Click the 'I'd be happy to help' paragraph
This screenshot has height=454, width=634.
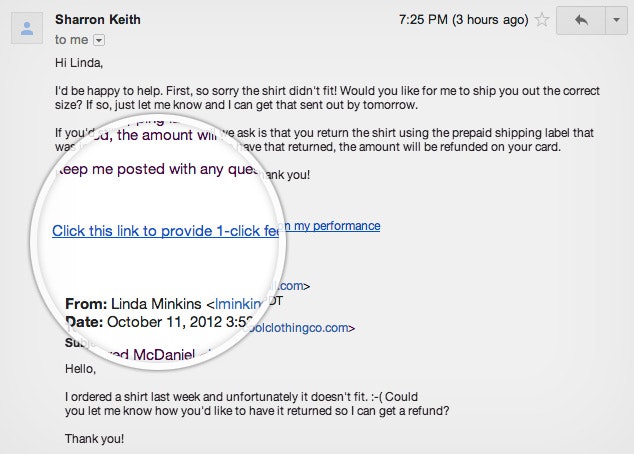327,98
